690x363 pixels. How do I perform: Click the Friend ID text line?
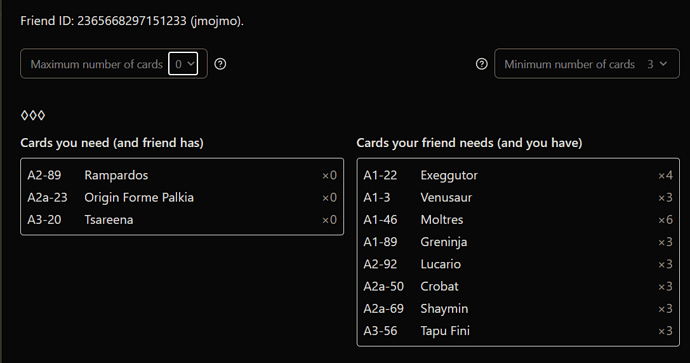(132, 21)
